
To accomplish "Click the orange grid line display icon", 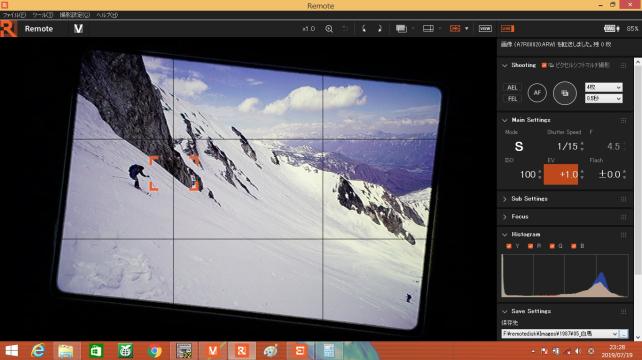I will click(x=455, y=29).
